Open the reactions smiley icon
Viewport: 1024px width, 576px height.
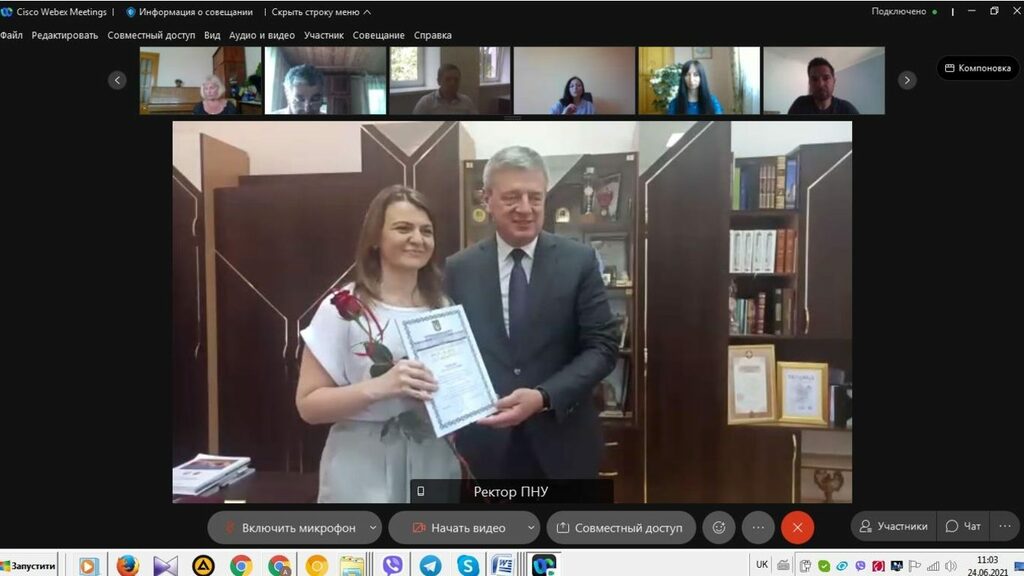[718, 527]
